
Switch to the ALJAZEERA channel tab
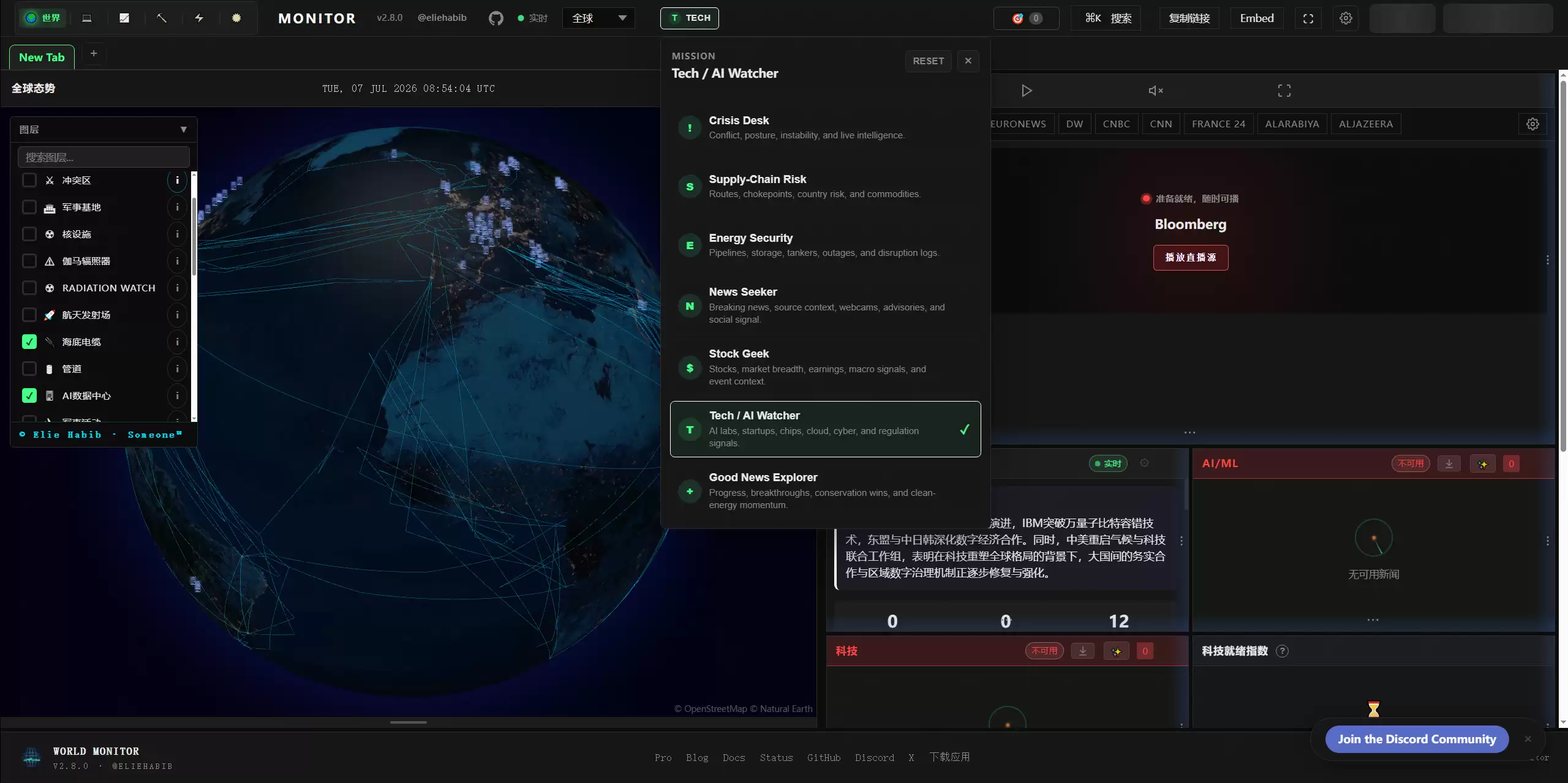1366,124
